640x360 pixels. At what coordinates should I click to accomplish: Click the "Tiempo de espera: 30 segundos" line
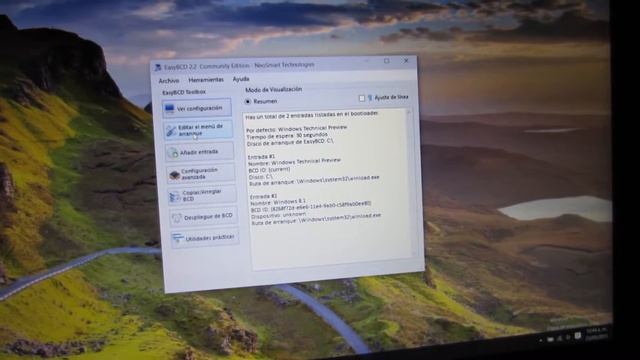(287, 136)
